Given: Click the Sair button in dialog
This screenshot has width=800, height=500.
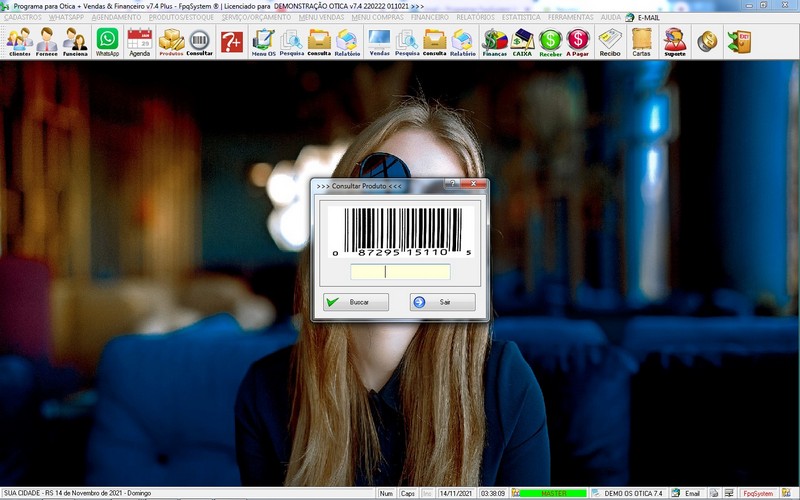Looking at the screenshot, I should click(x=443, y=302).
